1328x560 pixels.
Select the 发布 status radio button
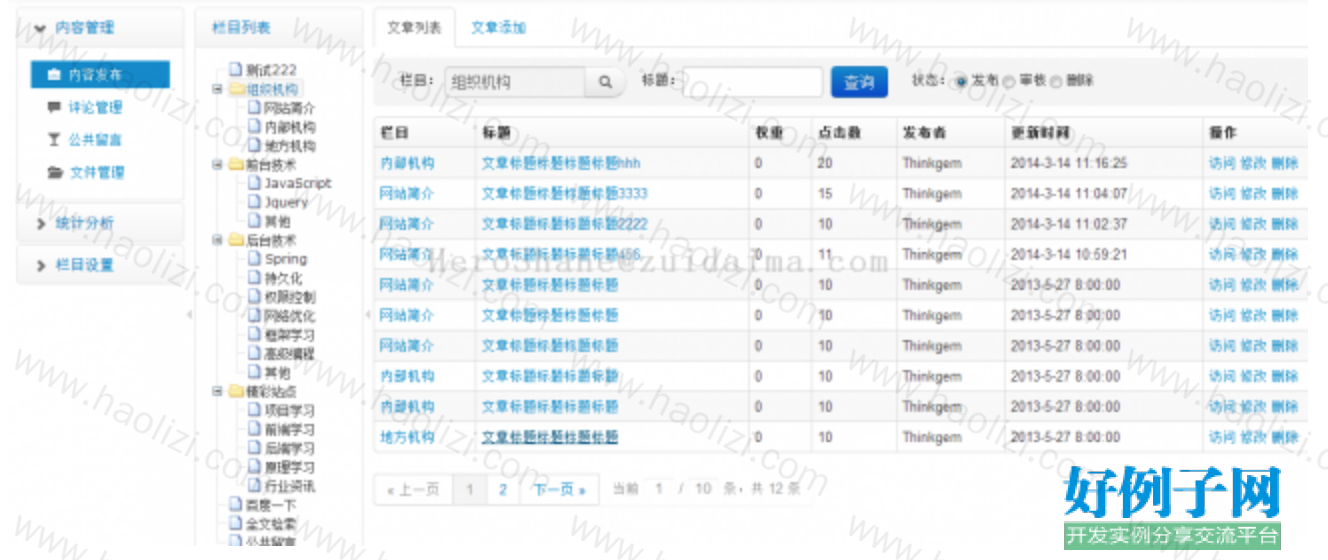pyautogui.click(x=961, y=82)
